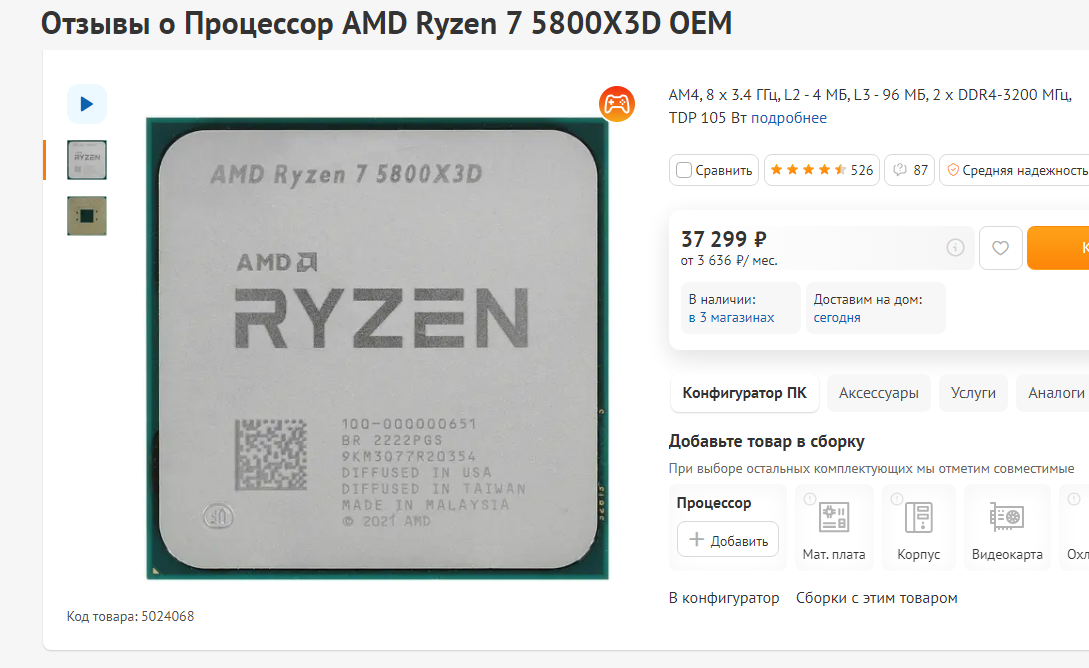Viewport: 1089px width, 668px height.
Task: Switch to Аксессуары tab
Action: tap(879, 393)
